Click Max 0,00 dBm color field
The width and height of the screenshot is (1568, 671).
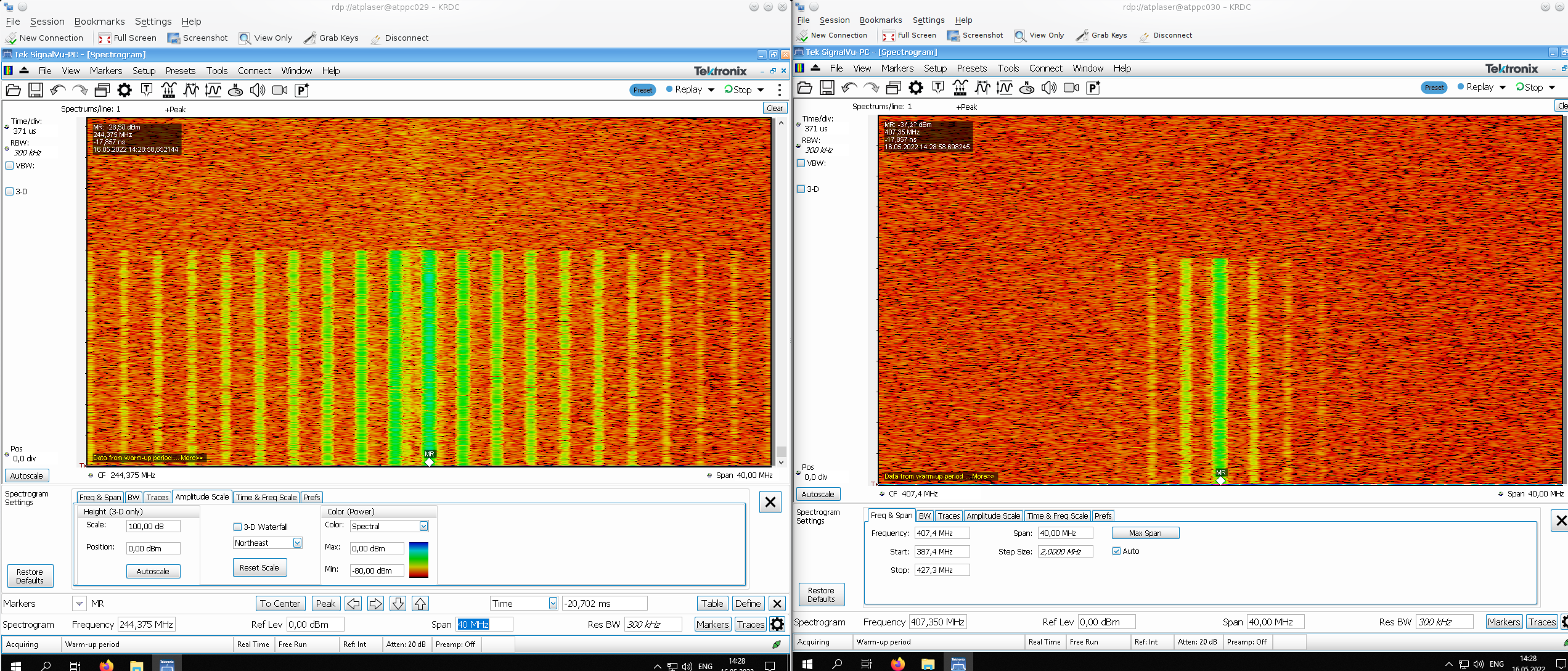(x=377, y=548)
